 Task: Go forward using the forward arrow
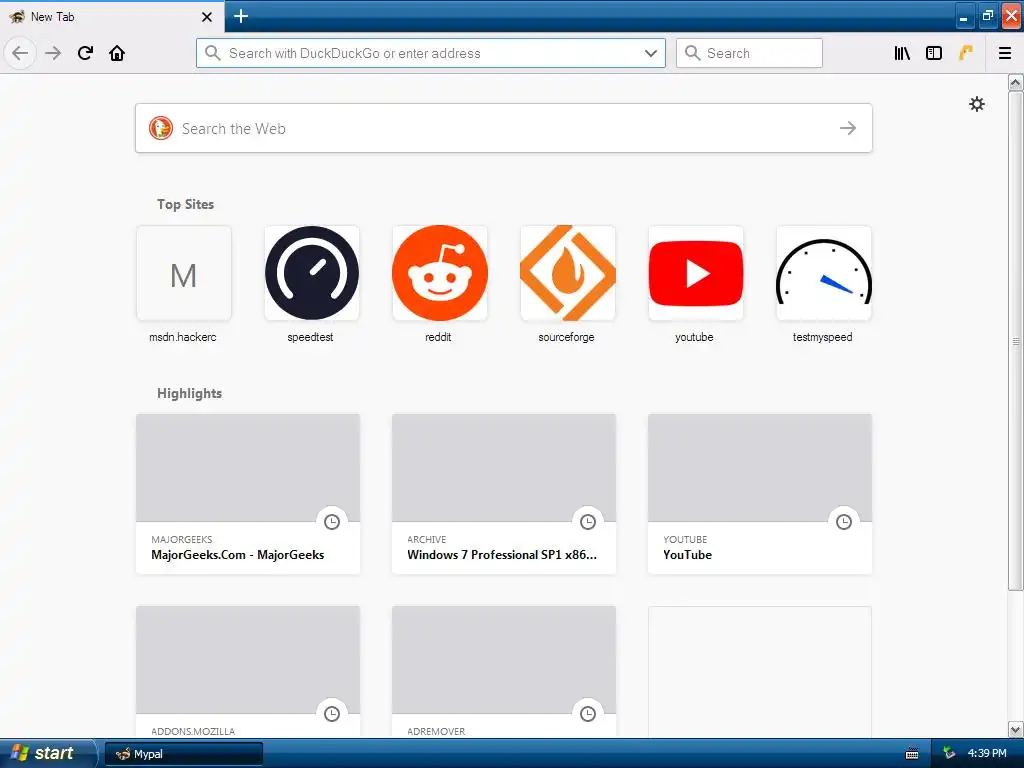point(53,53)
